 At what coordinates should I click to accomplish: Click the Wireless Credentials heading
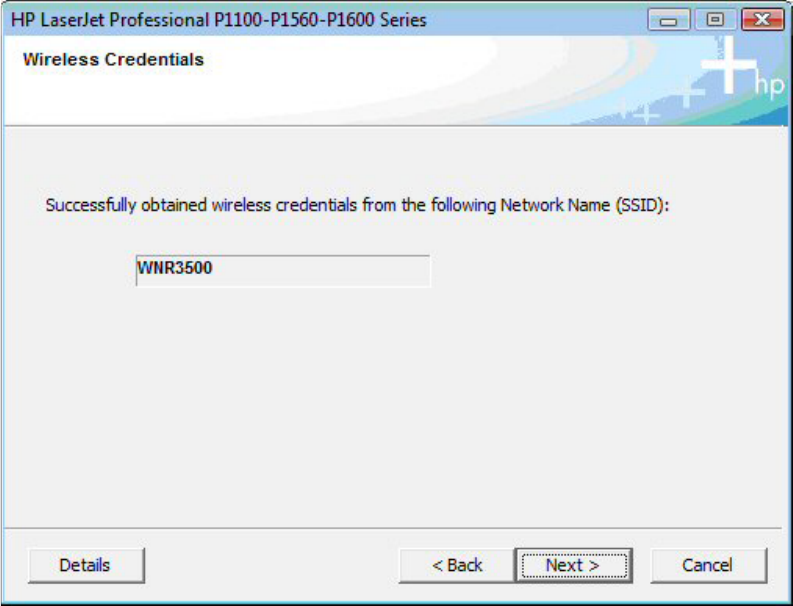click(113, 59)
